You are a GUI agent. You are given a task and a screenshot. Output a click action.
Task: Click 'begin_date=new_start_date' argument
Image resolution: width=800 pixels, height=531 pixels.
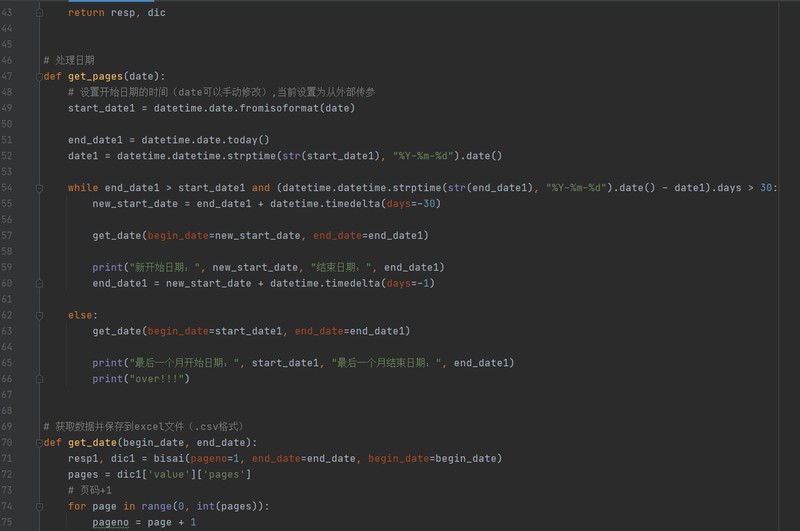[224, 236]
